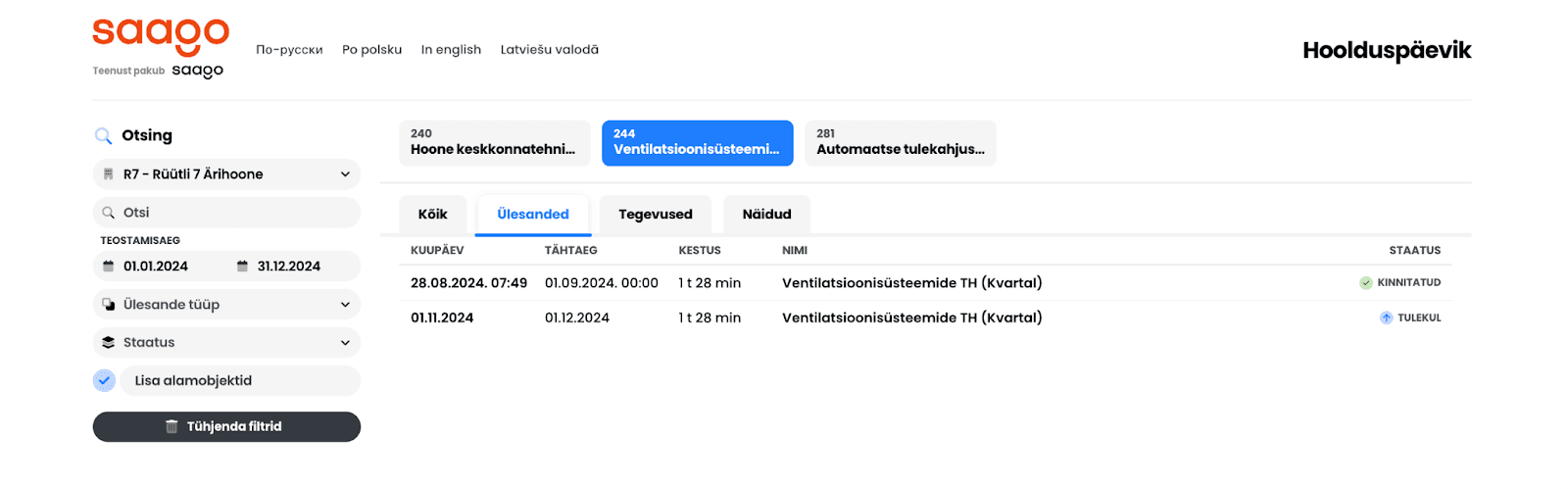
Task: Click the TULEKUL status label
Action: 1419,318
